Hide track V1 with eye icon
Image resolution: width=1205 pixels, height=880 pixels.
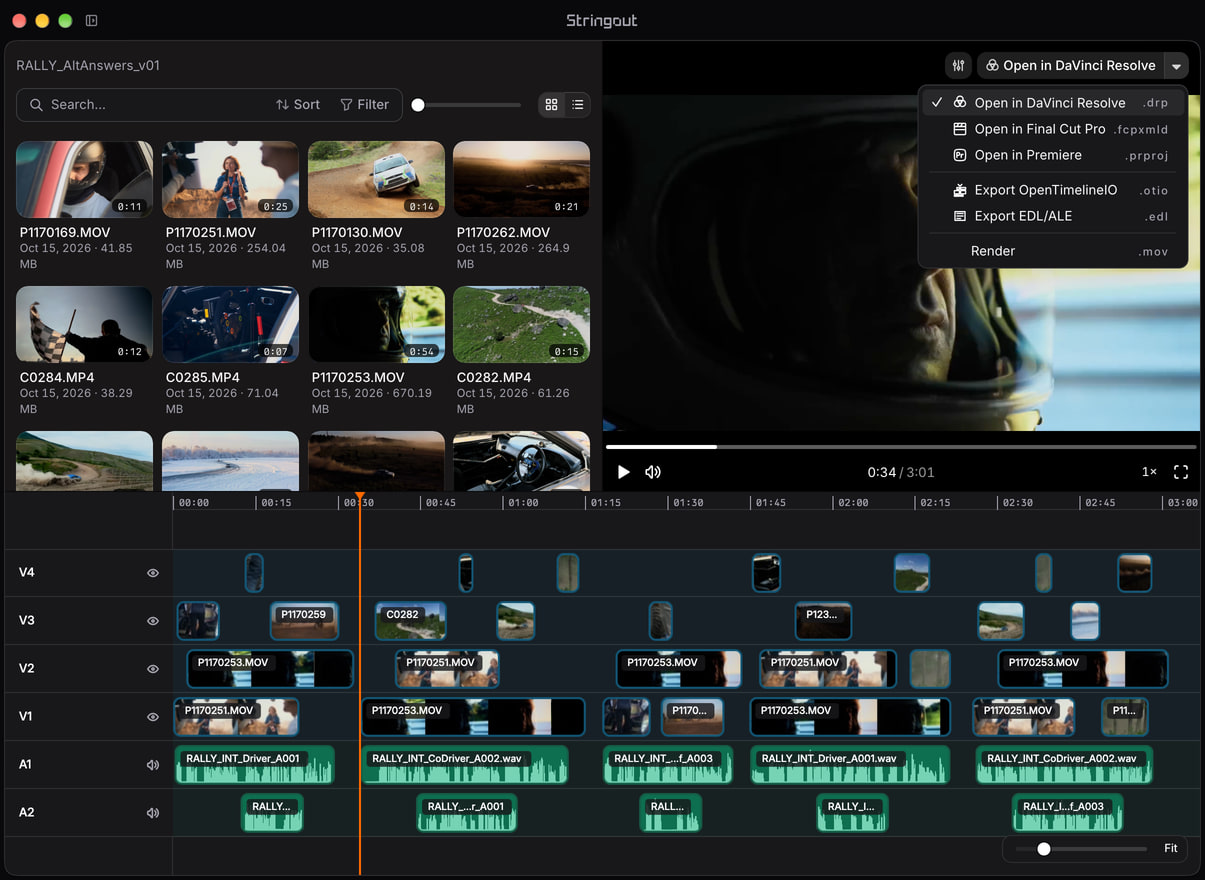[x=153, y=717]
